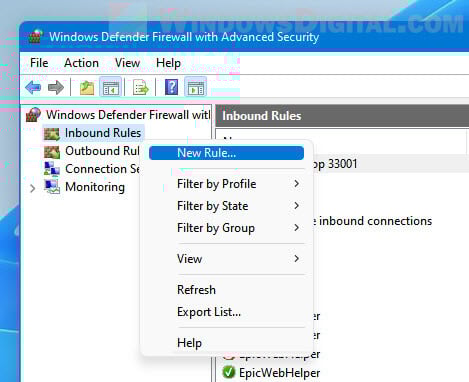This screenshot has height=382, width=469.
Task: Open the Filter by Profile submenu arrow
Action: [x=296, y=184]
